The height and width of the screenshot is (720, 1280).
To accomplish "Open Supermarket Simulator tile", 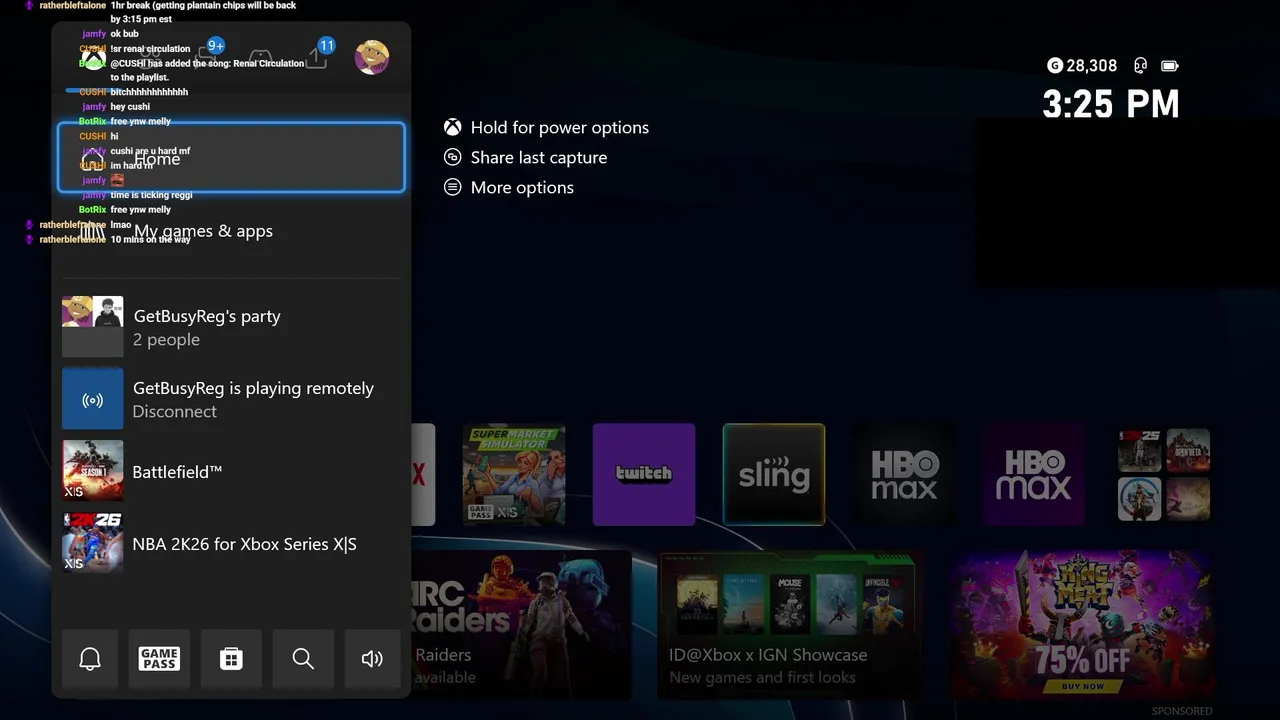I will (x=514, y=474).
